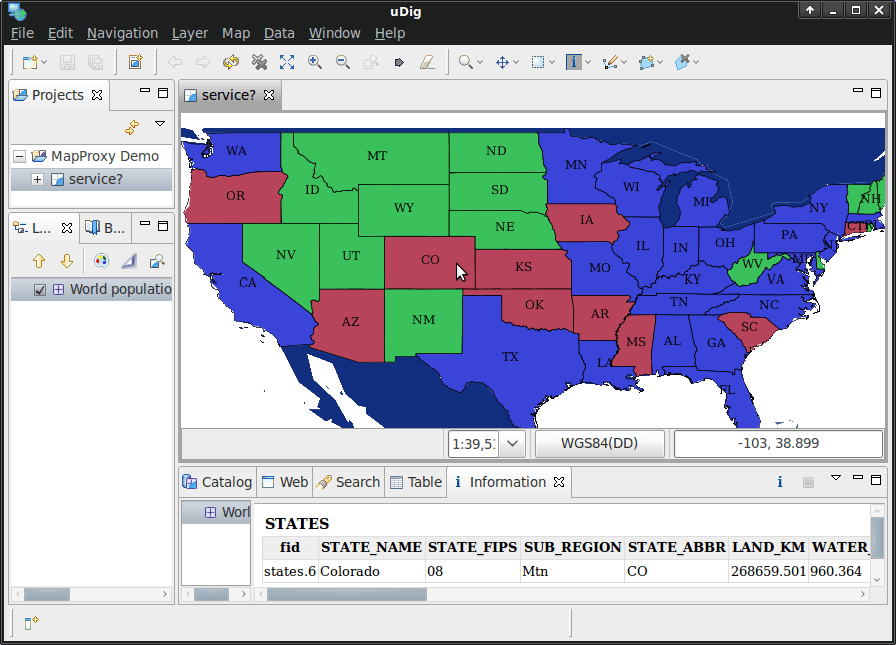Click the eraser rollback icon
896x645 pixels.
427,62
